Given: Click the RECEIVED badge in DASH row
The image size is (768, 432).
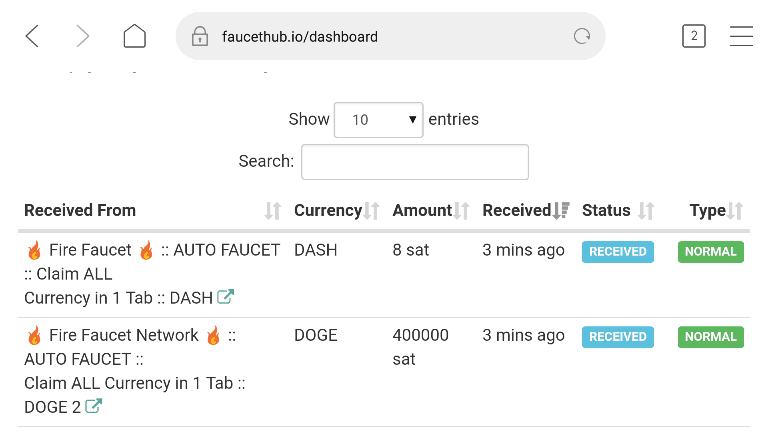Looking at the screenshot, I should (x=618, y=252).
